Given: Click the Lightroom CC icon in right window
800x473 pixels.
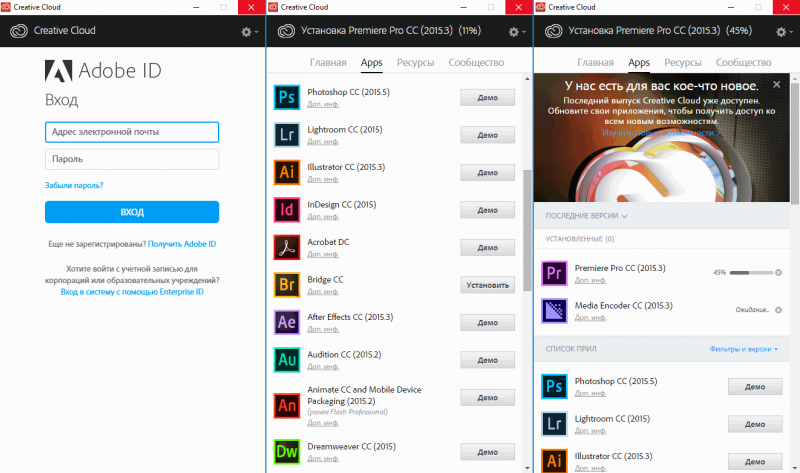Looking at the screenshot, I should click(x=554, y=424).
